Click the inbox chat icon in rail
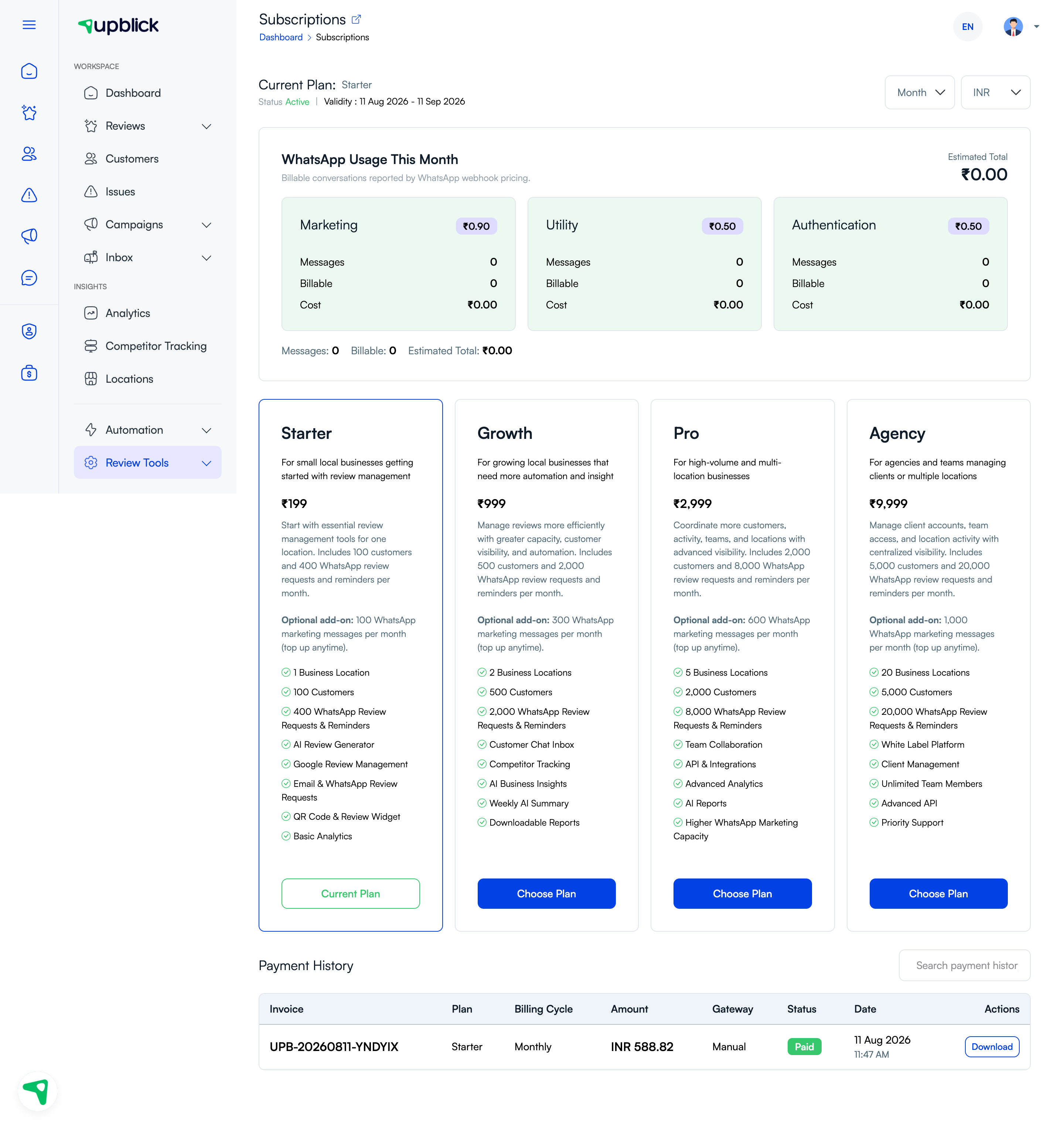This screenshot has width=1064, height=1126. click(x=29, y=277)
